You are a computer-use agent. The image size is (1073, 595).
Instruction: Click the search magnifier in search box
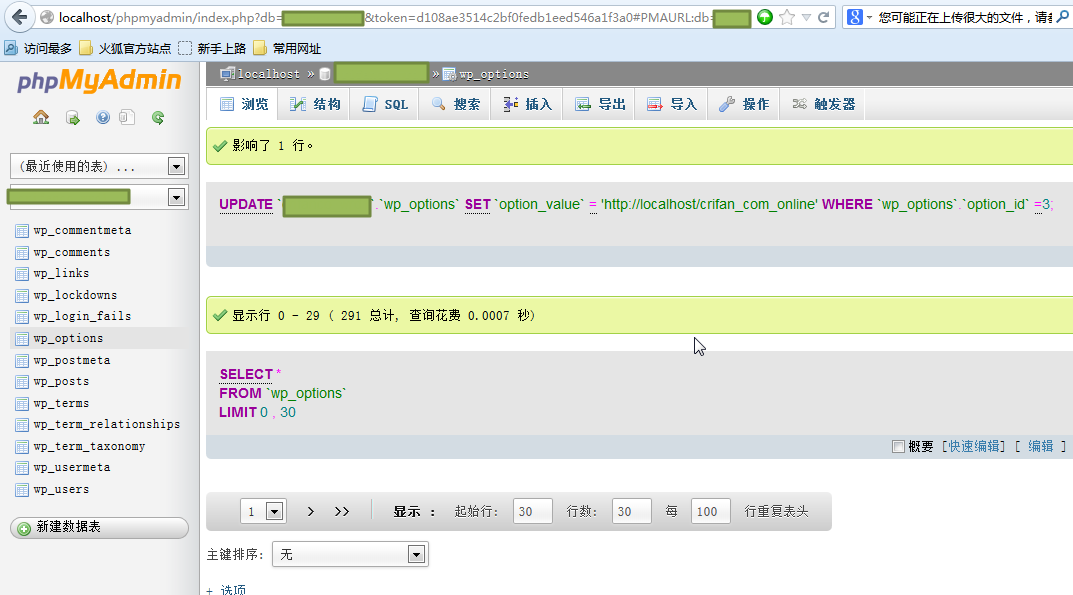pos(1063,17)
